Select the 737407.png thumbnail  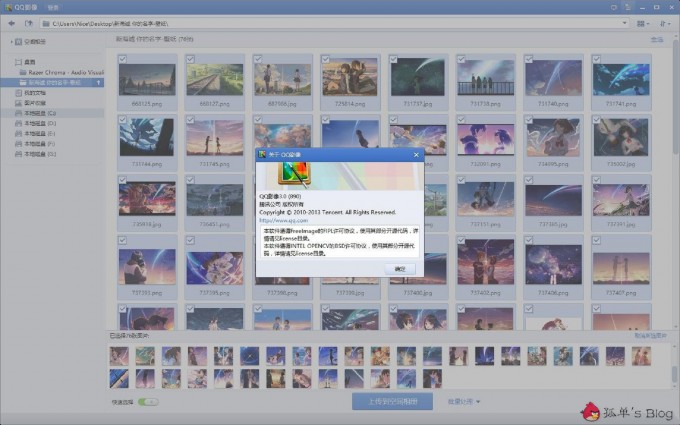point(621,268)
